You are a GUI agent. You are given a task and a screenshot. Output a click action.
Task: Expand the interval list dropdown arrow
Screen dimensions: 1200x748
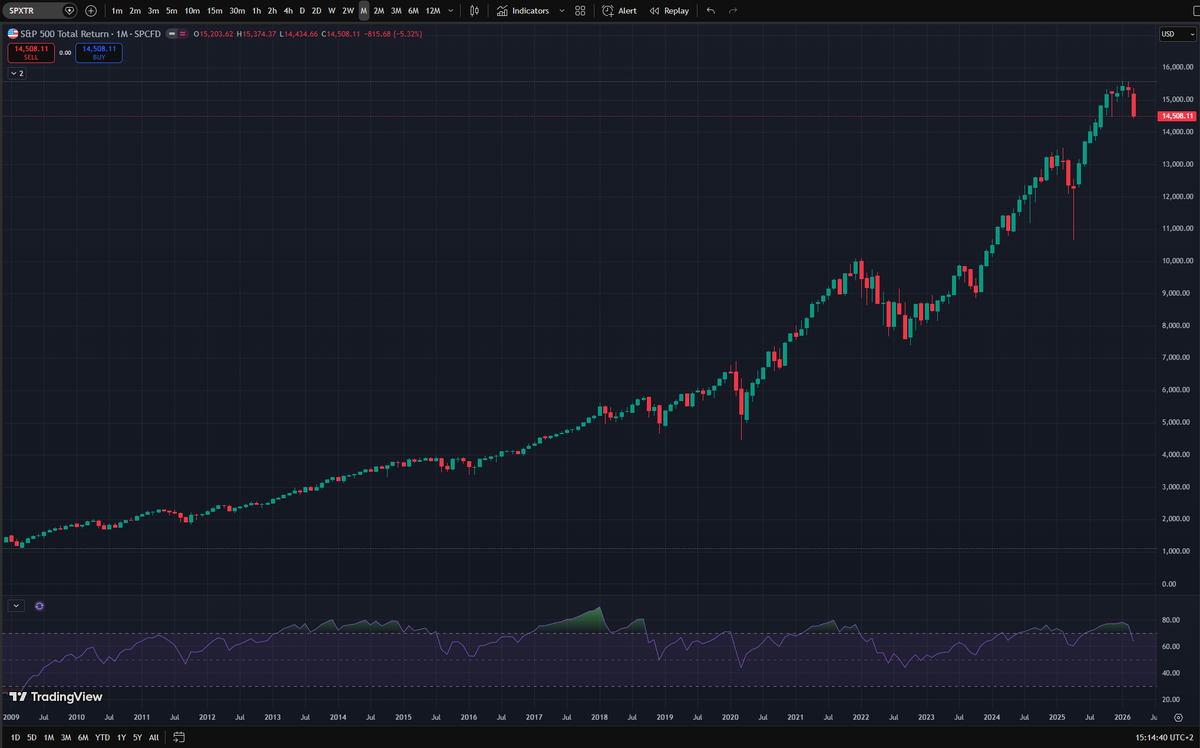(452, 10)
